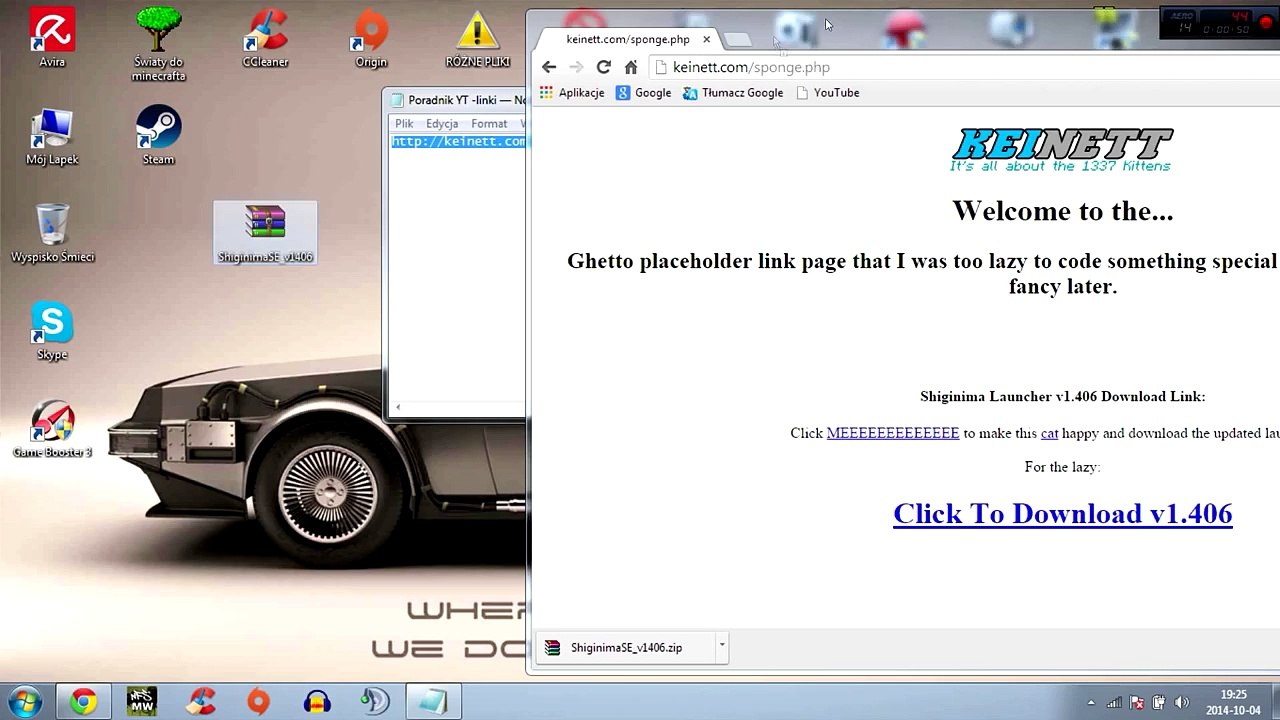Open the Avira desktop shortcut
The height and width of the screenshot is (720, 1280).
(52, 38)
